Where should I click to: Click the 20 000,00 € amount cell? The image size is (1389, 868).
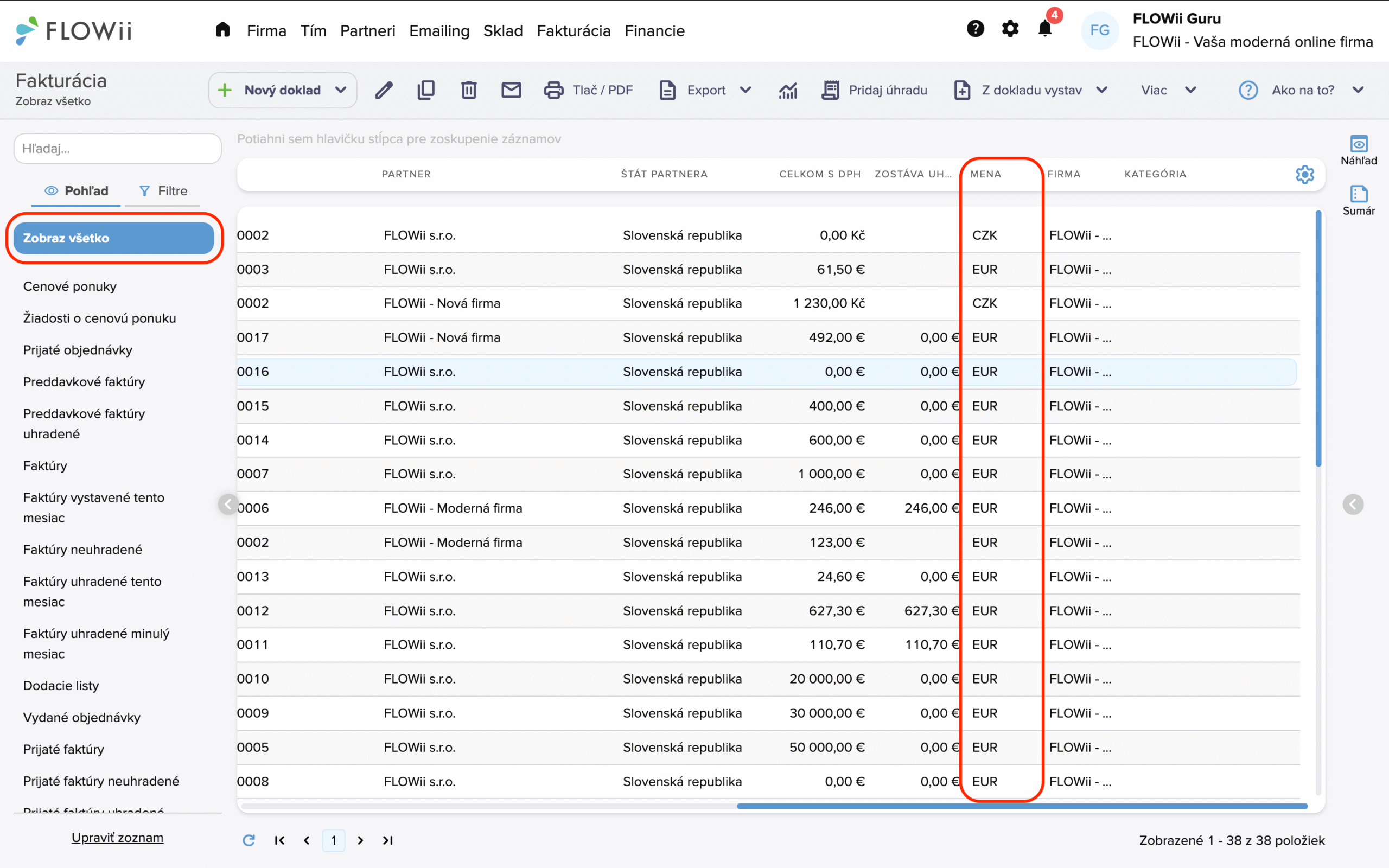click(826, 679)
